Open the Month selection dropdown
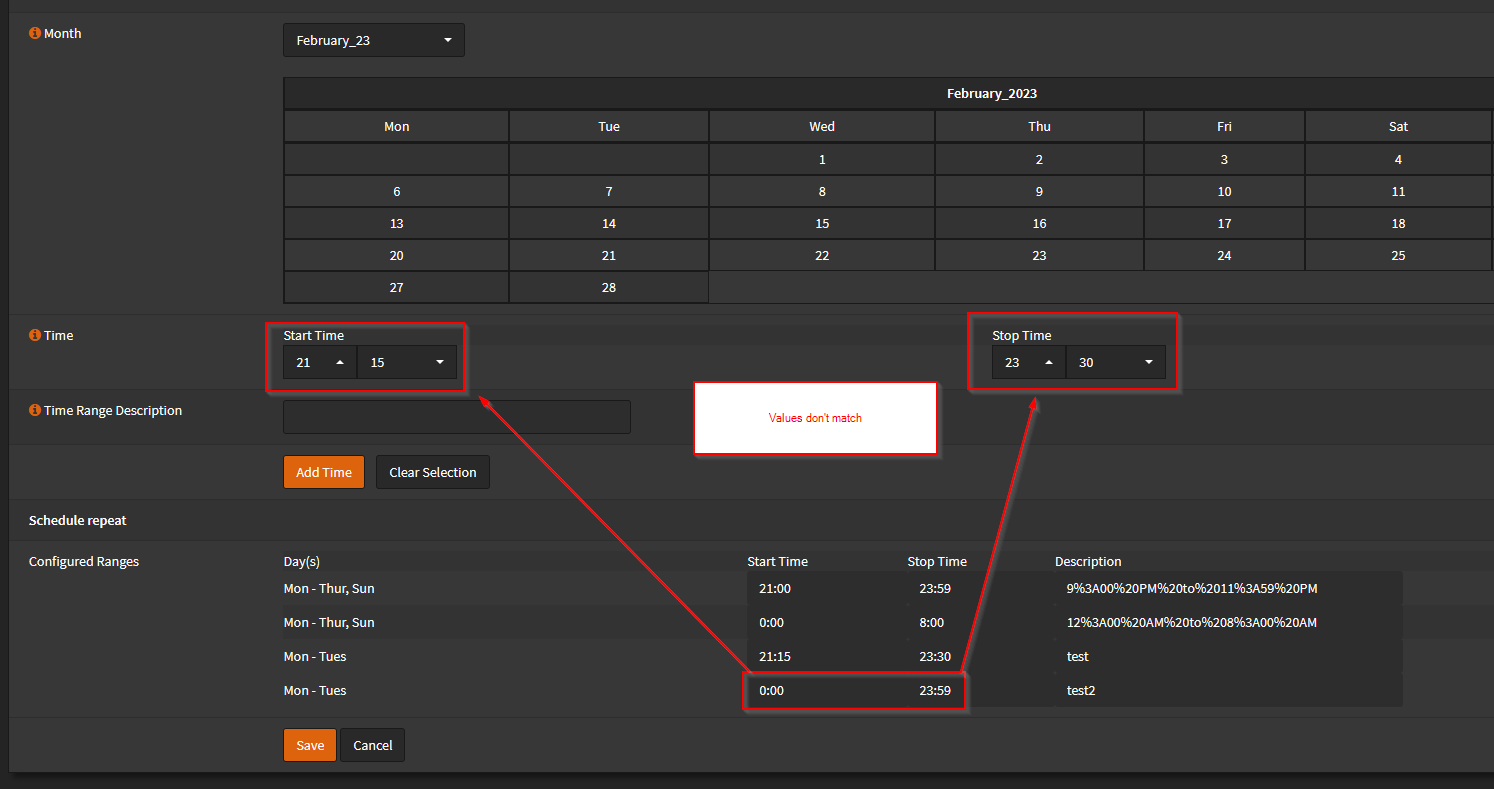 point(373,40)
